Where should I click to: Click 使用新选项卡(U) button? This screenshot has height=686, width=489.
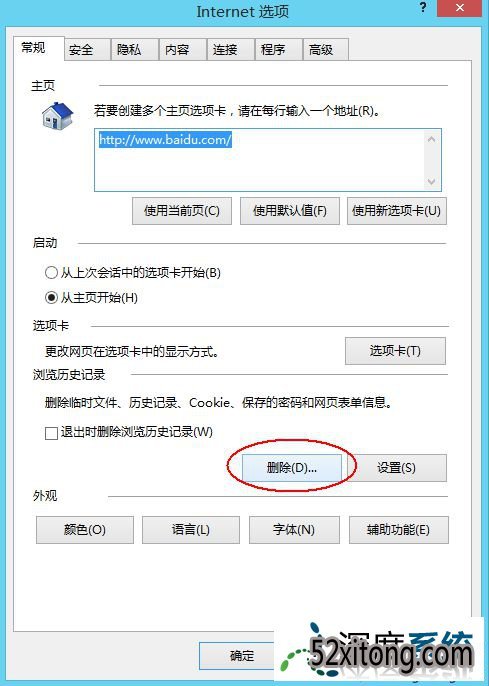coord(397,211)
